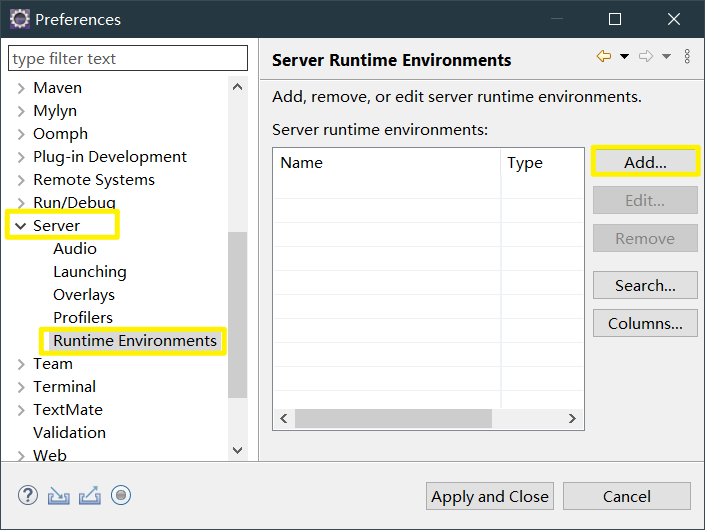Click the Import preferences icon
The height and width of the screenshot is (530, 705).
59,495
